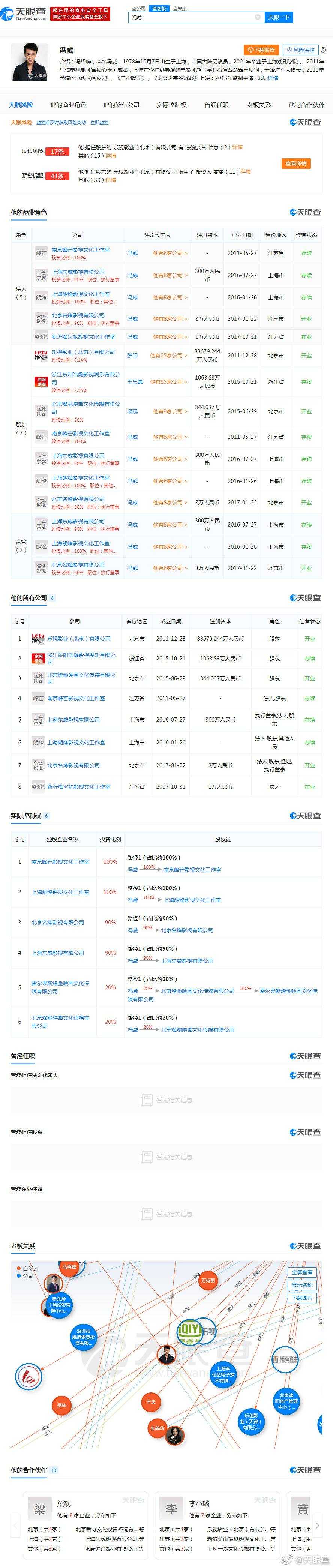333x1568 pixels.
Task: Open 南京峰芒影视文化工作室 in the control-rights table
Action: pyautogui.click(x=60, y=862)
